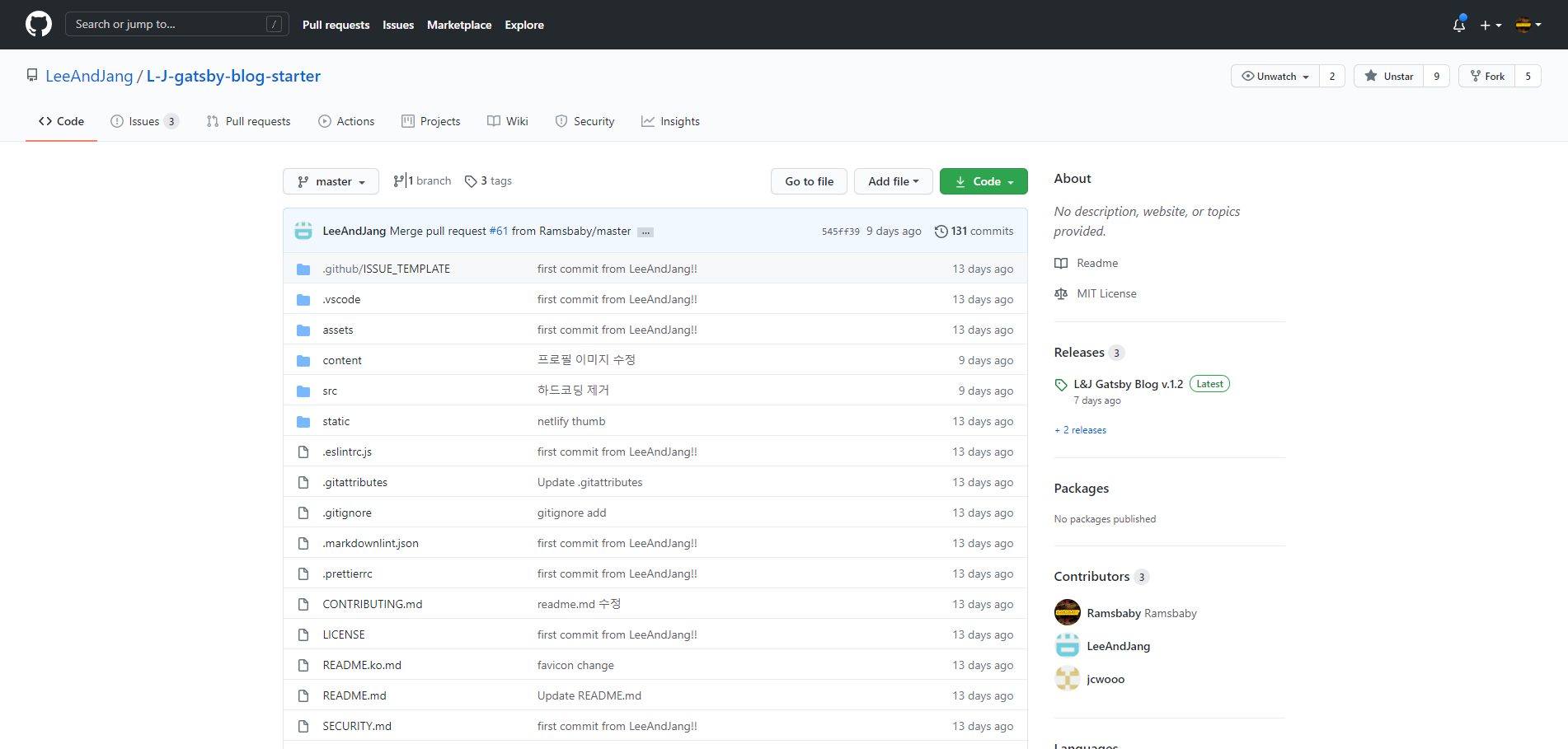The width and height of the screenshot is (1568, 749).
Task: Click the Go to file button
Action: (809, 181)
